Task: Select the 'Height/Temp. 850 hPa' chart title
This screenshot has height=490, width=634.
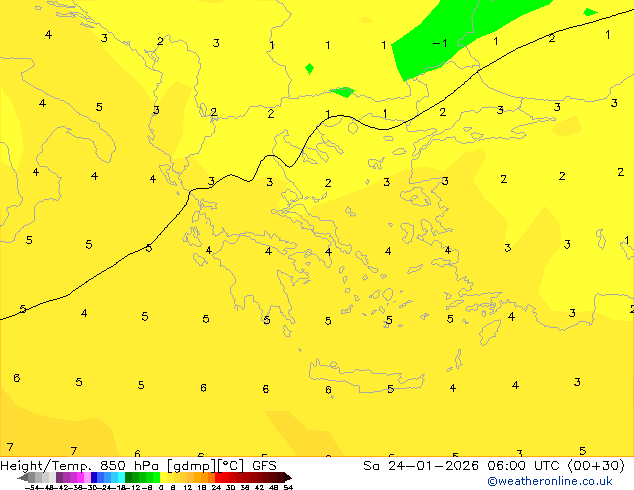Action: pyautogui.click(x=79, y=466)
